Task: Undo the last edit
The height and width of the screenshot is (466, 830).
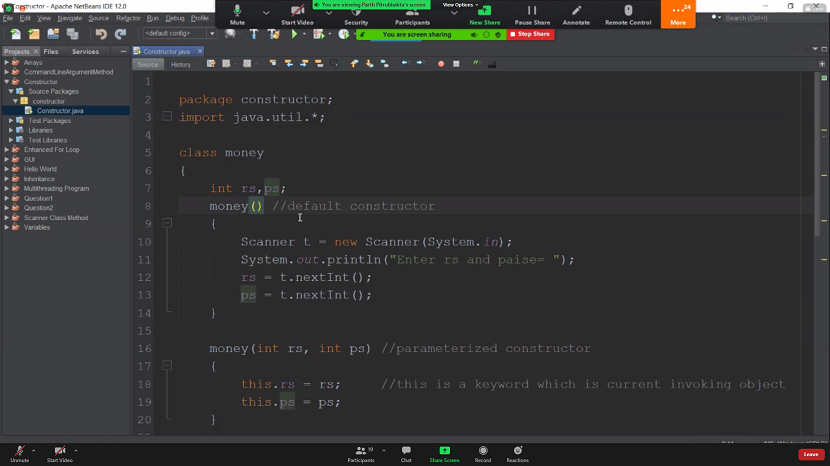Action: click(101, 34)
